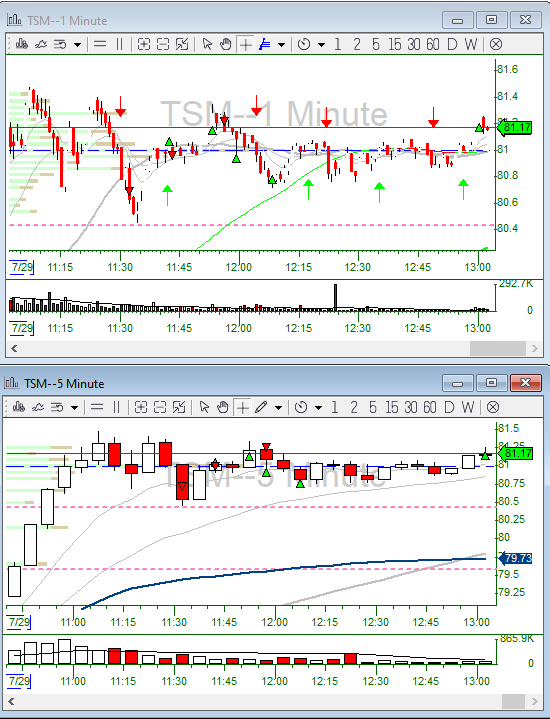The height and width of the screenshot is (719, 550).
Task: Click the 81.17 green price marker on 5 Minute chart
Action: pyautogui.click(x=515, y=454)
